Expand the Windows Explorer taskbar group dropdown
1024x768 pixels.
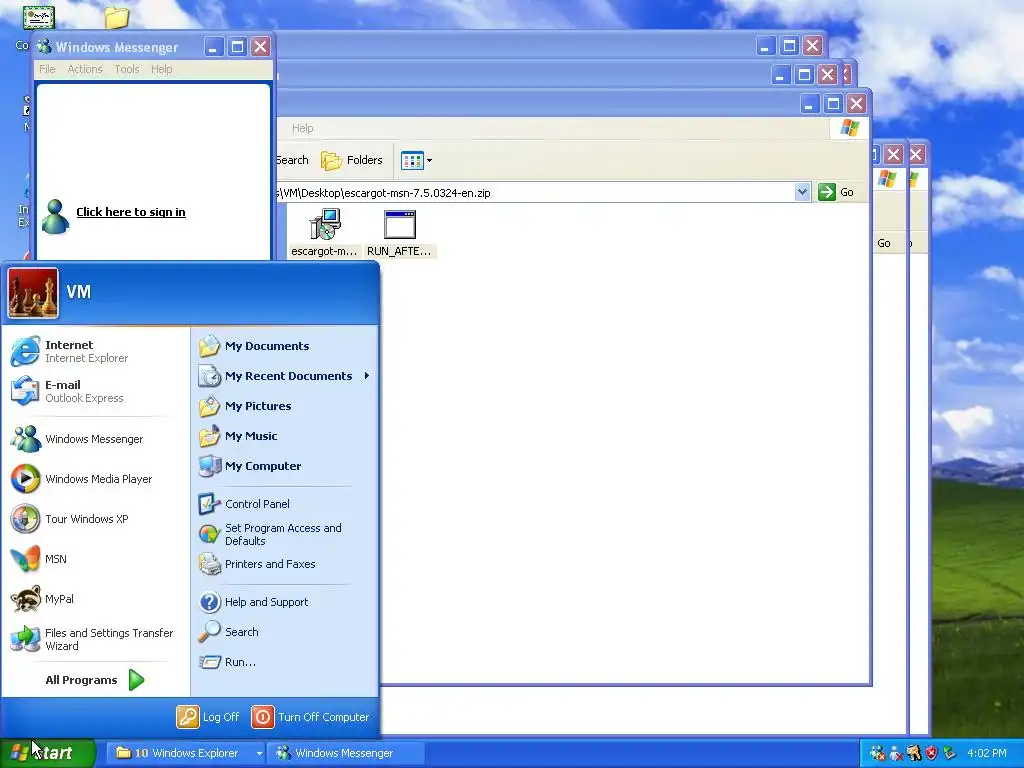coord(259,754)
